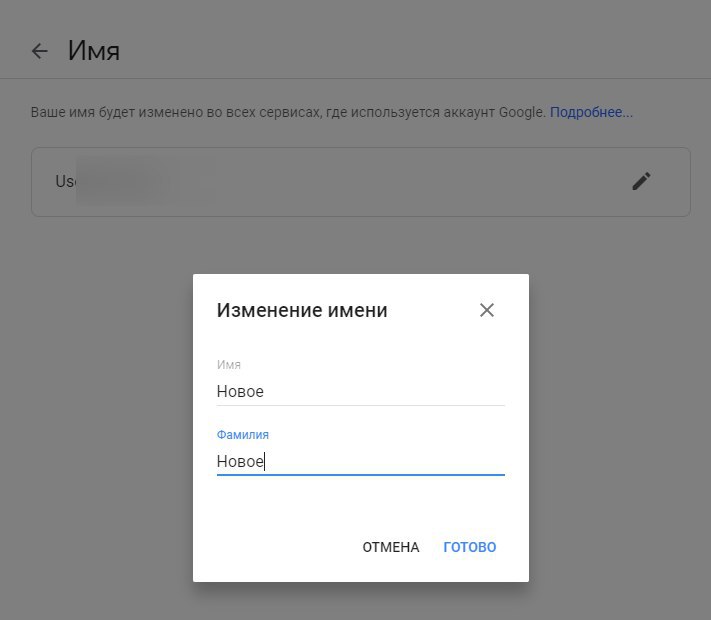Click the ОТМЕНА button

tap(390, 547)
